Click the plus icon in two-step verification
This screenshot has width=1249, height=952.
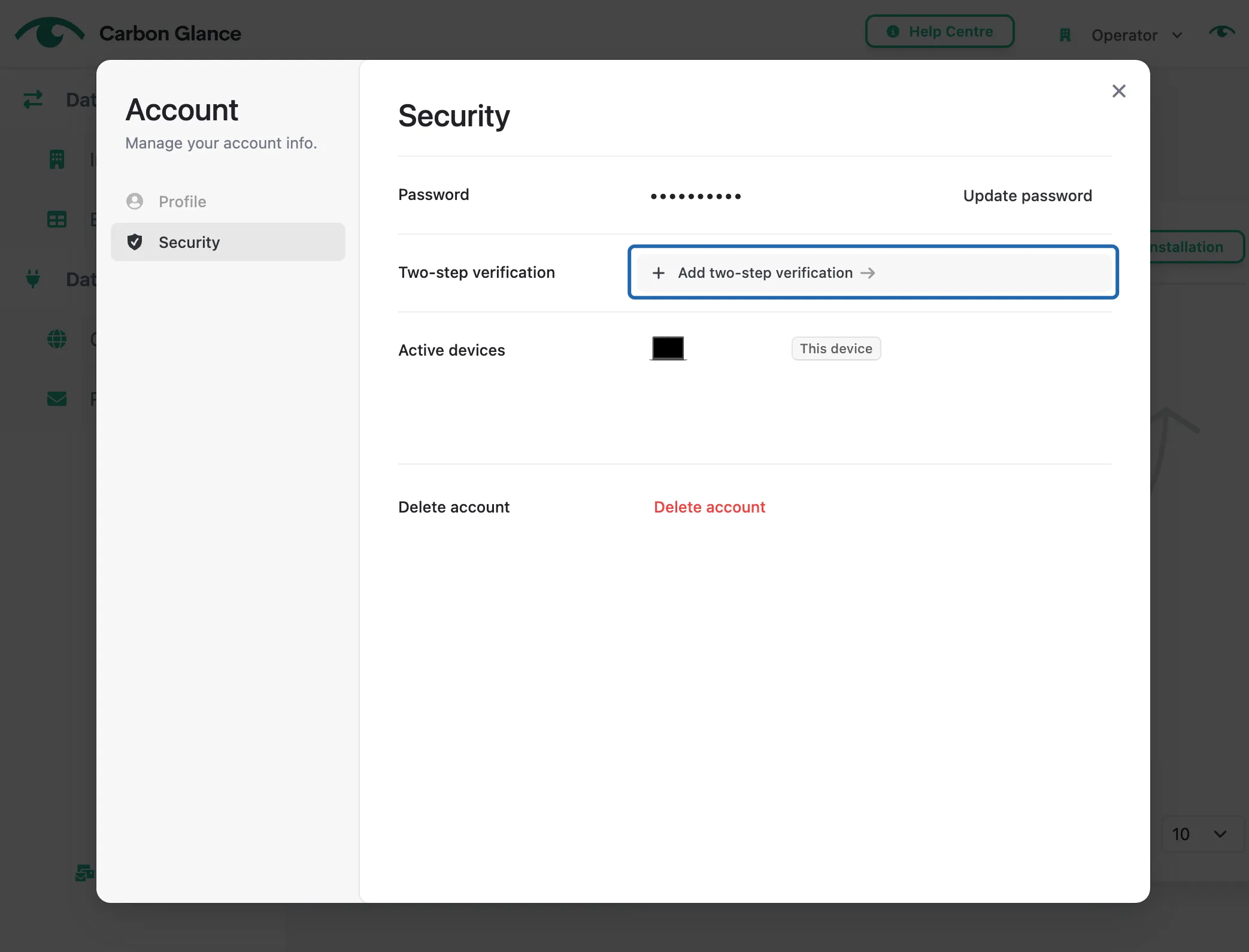[x=659, y=273]
